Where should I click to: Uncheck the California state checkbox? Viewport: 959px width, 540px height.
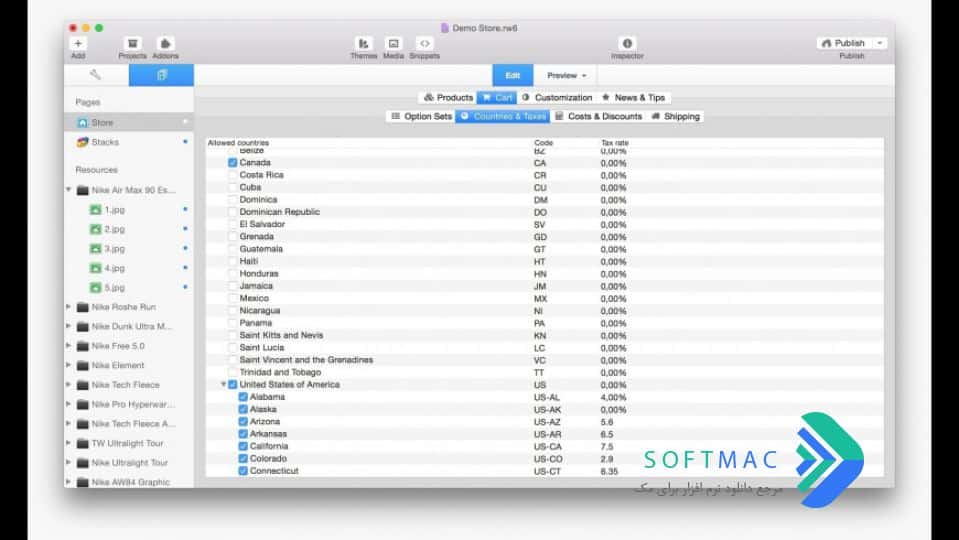[x=243, y=446]
